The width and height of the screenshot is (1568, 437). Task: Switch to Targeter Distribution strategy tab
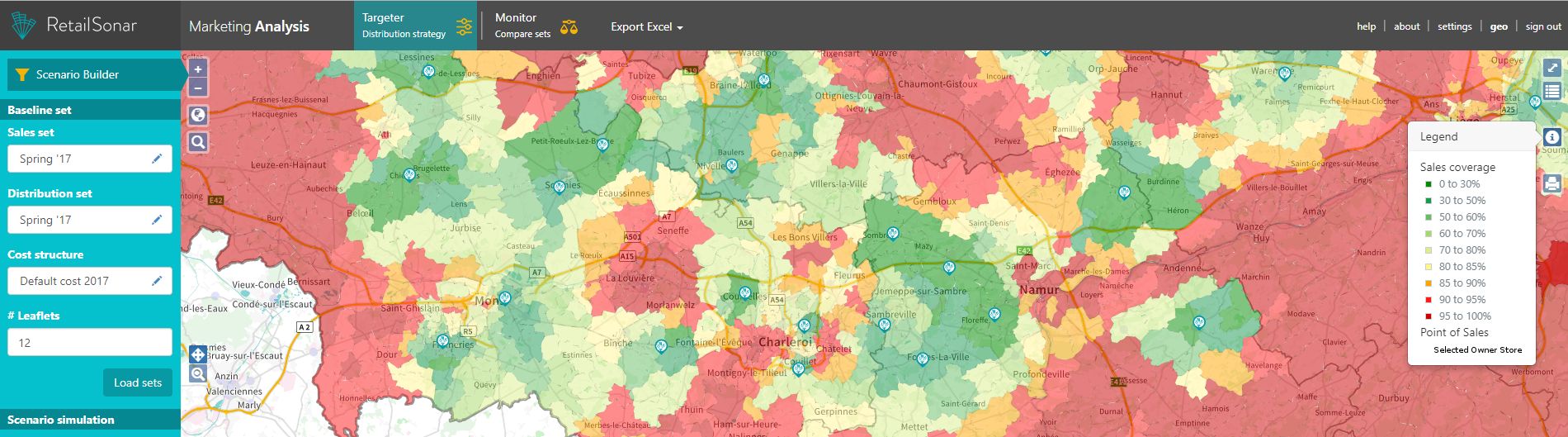click(x=415, y=26)
